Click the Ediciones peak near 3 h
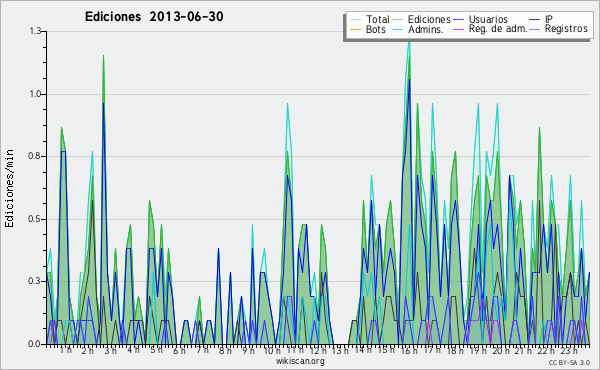Screen dimensions: 600x370 [103, 57]
